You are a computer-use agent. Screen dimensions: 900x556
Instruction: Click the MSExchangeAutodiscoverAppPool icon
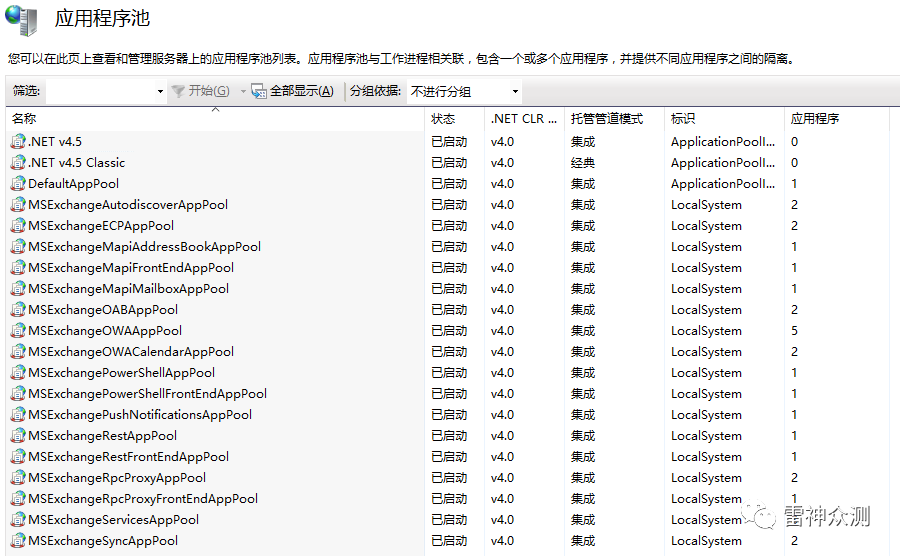click(18, 204)
